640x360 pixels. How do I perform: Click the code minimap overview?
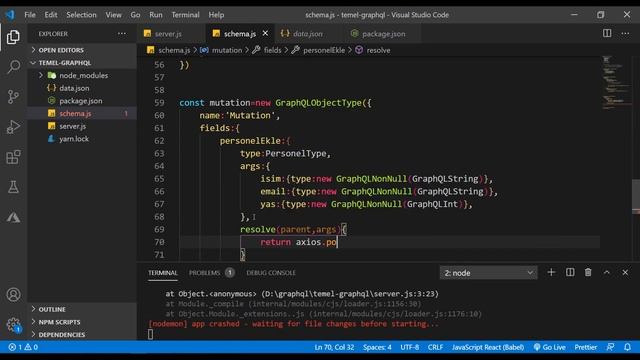616,83
